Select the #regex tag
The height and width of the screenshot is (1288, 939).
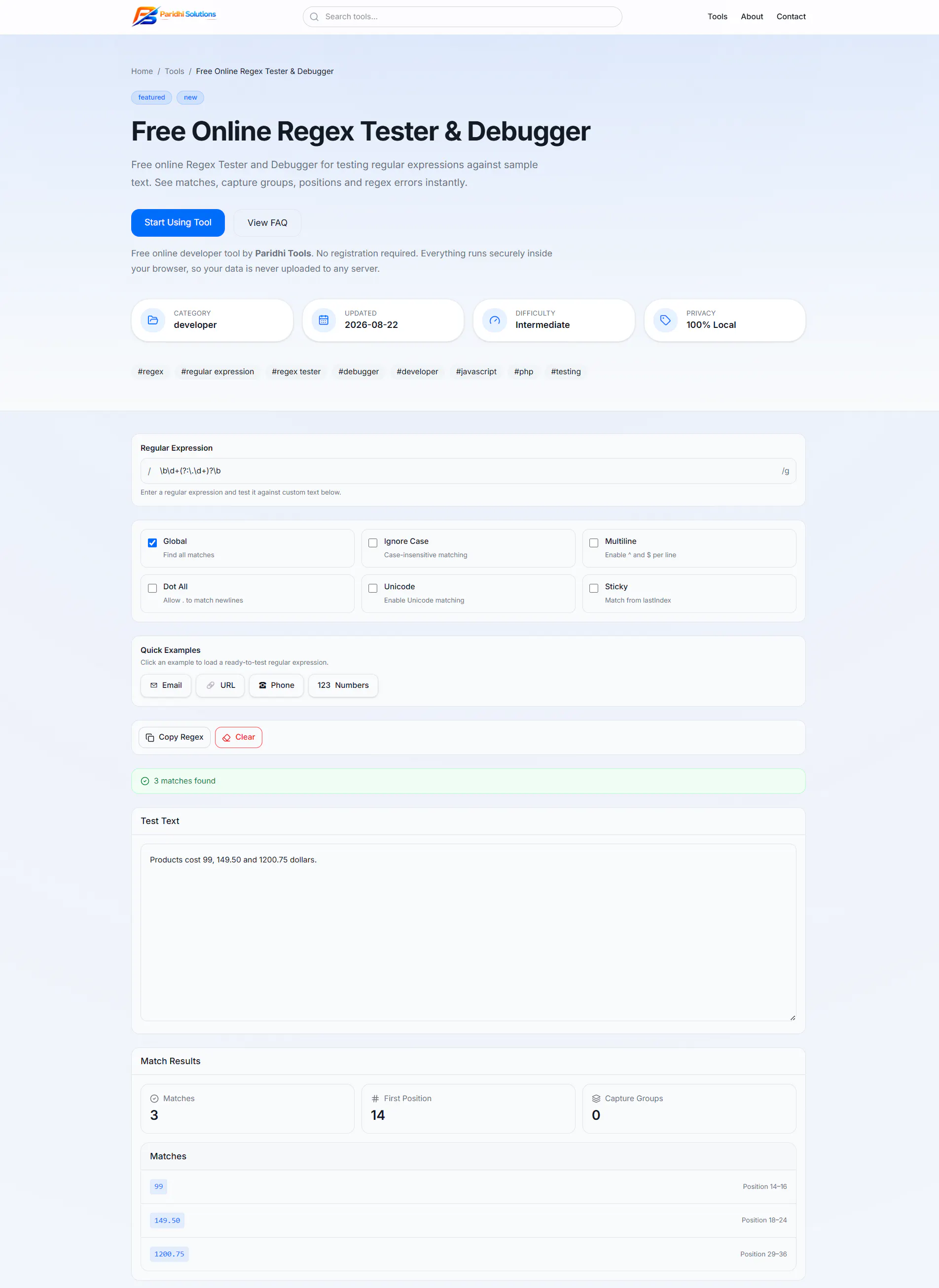(x=150, y=372)
